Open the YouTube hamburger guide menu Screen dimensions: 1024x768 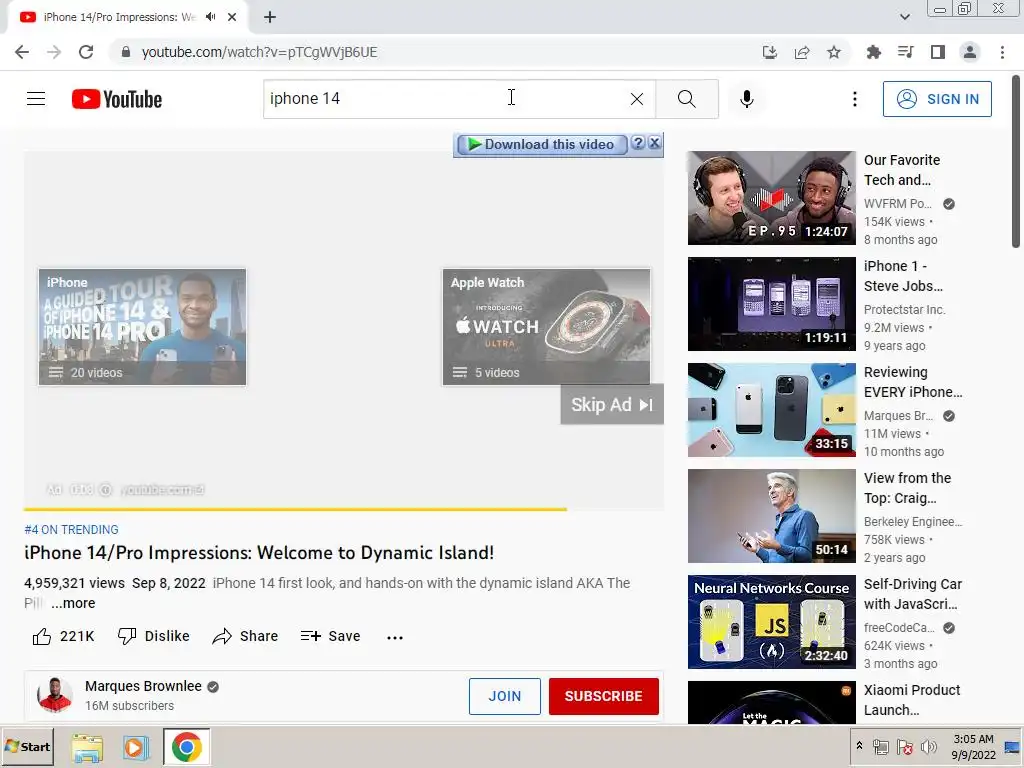(36, 99)
